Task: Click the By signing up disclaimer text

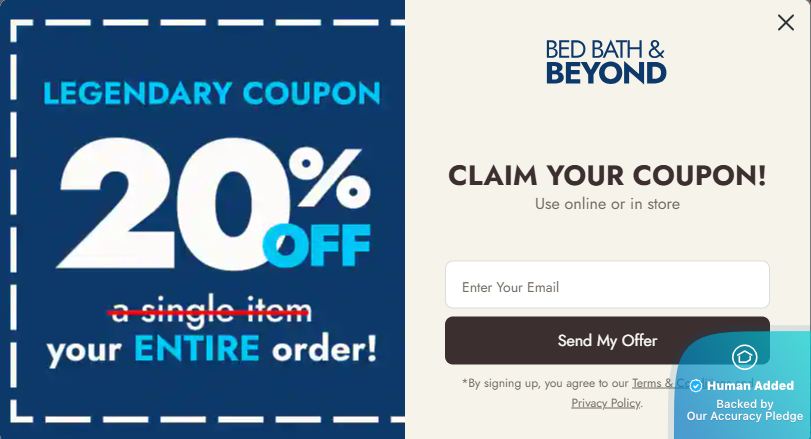Action: coord(545,383)
